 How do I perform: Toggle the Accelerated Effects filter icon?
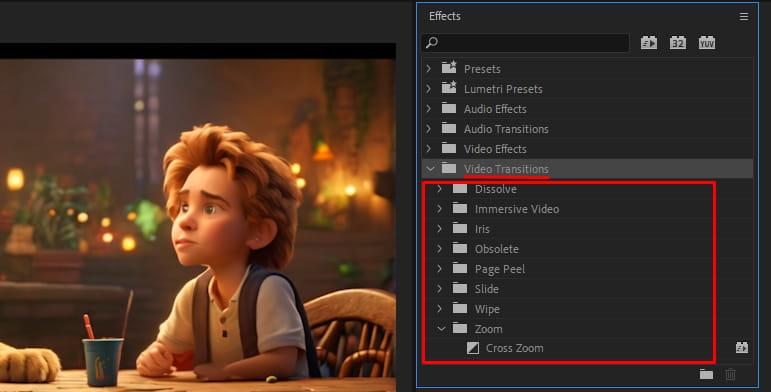pyautogui.click(x=649, y=43)
